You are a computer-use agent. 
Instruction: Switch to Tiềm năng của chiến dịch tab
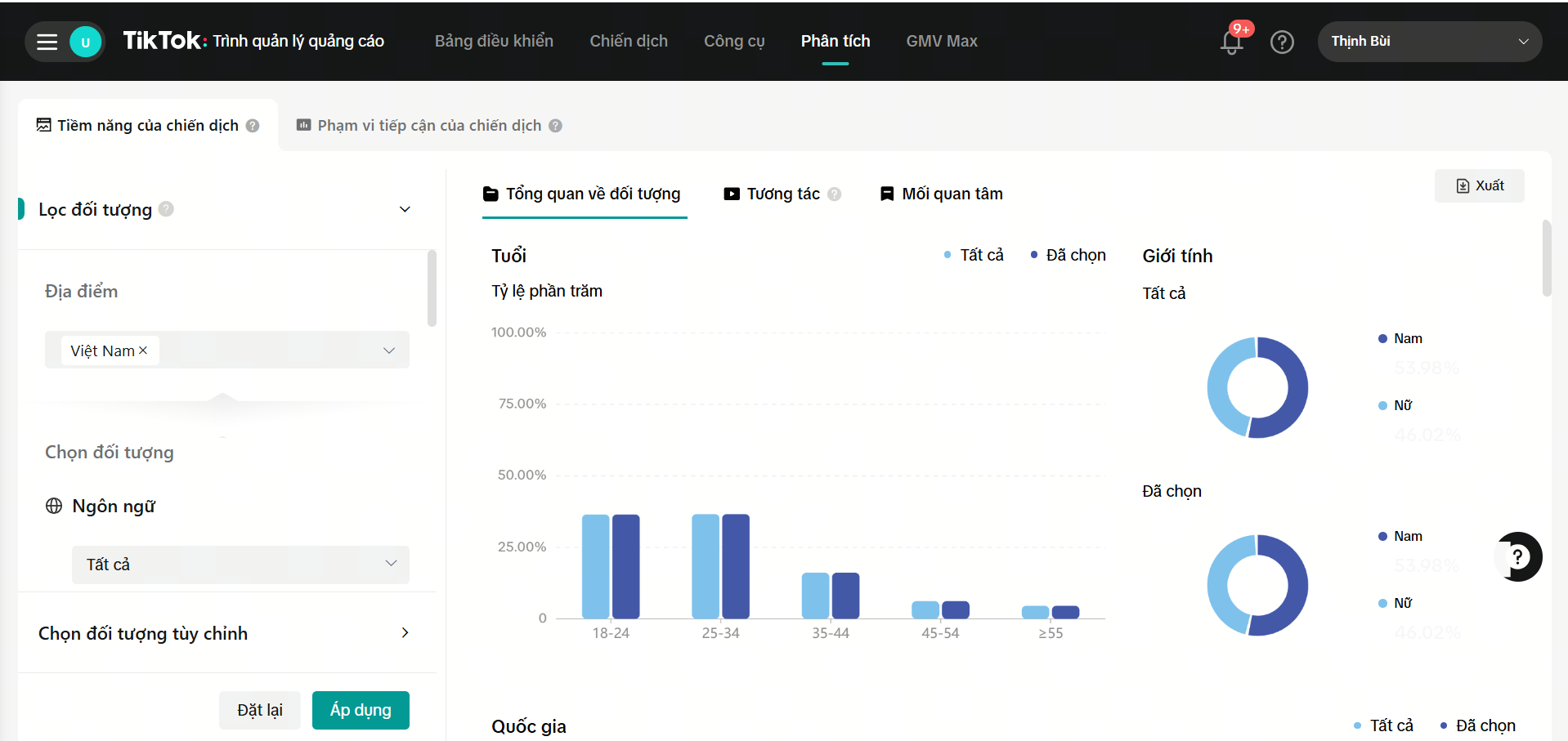point(148,126)
